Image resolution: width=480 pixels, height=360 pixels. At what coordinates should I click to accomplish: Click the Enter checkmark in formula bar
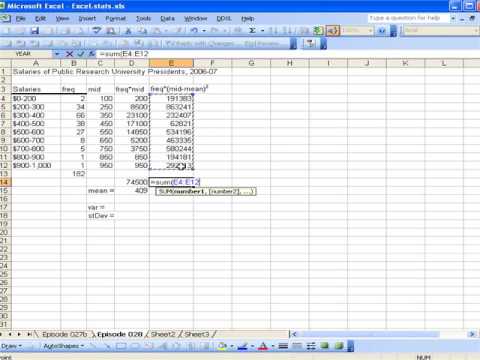pos(81,54)
